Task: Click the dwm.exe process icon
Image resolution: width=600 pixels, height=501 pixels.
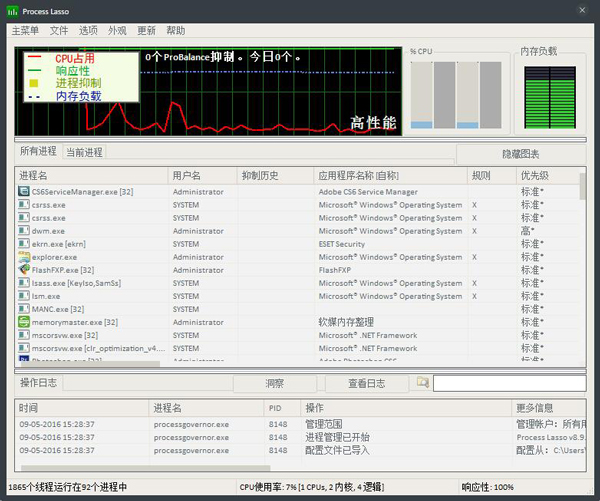Action: pos(24,231)
